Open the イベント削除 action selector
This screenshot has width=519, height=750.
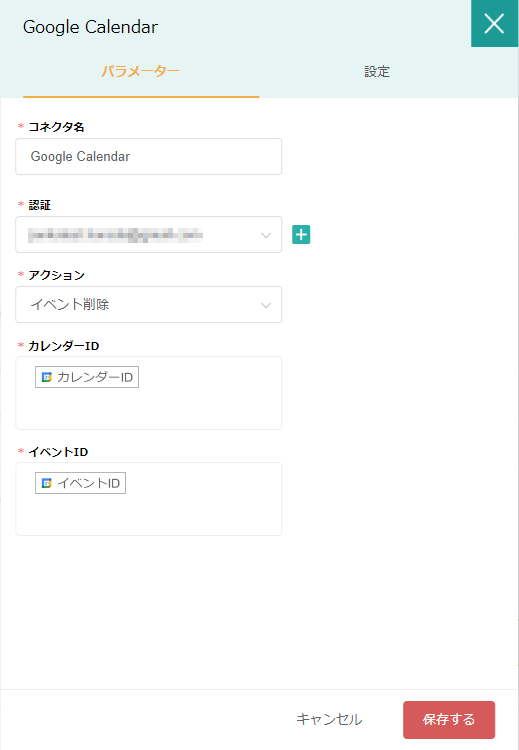149,305
